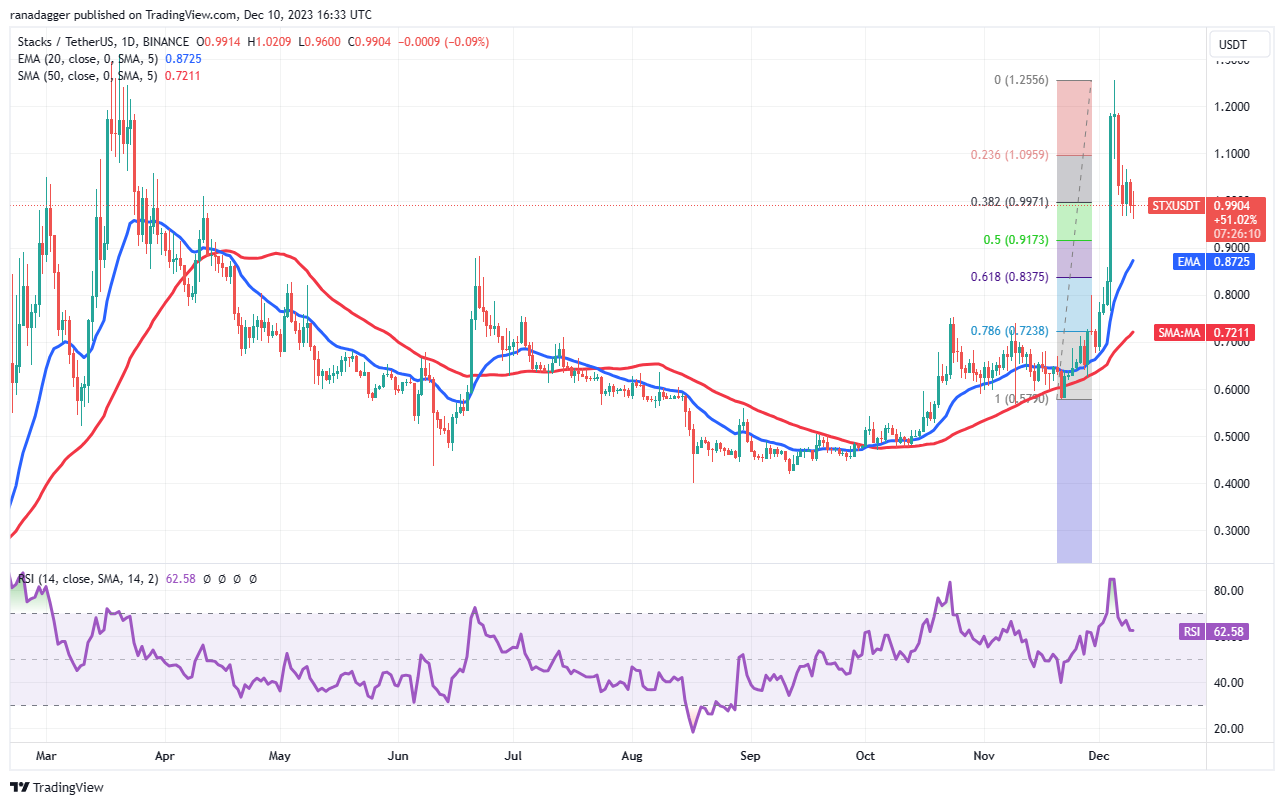Click the TradingView logo in the footer
Image resolution: width=1284 pixels, height=805 pixels.
(x=57, y=787)
